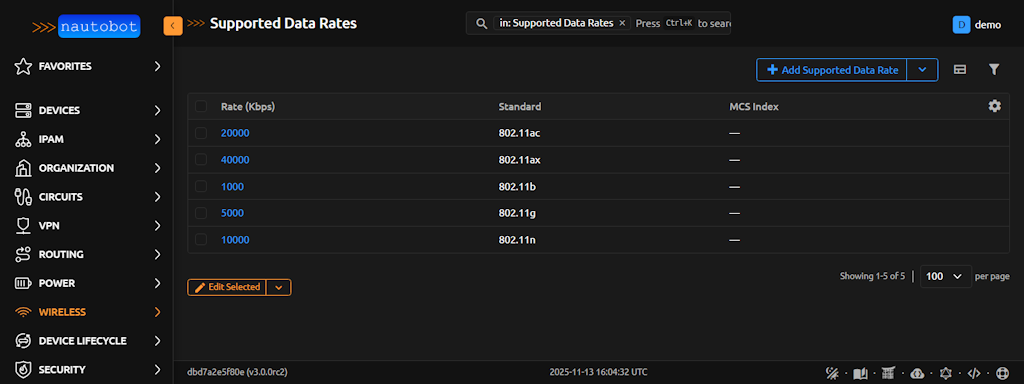Check the row for rate 20000
Image resolution: width=1024 pixels, height=384 pixels.
(x=201, y=133)
